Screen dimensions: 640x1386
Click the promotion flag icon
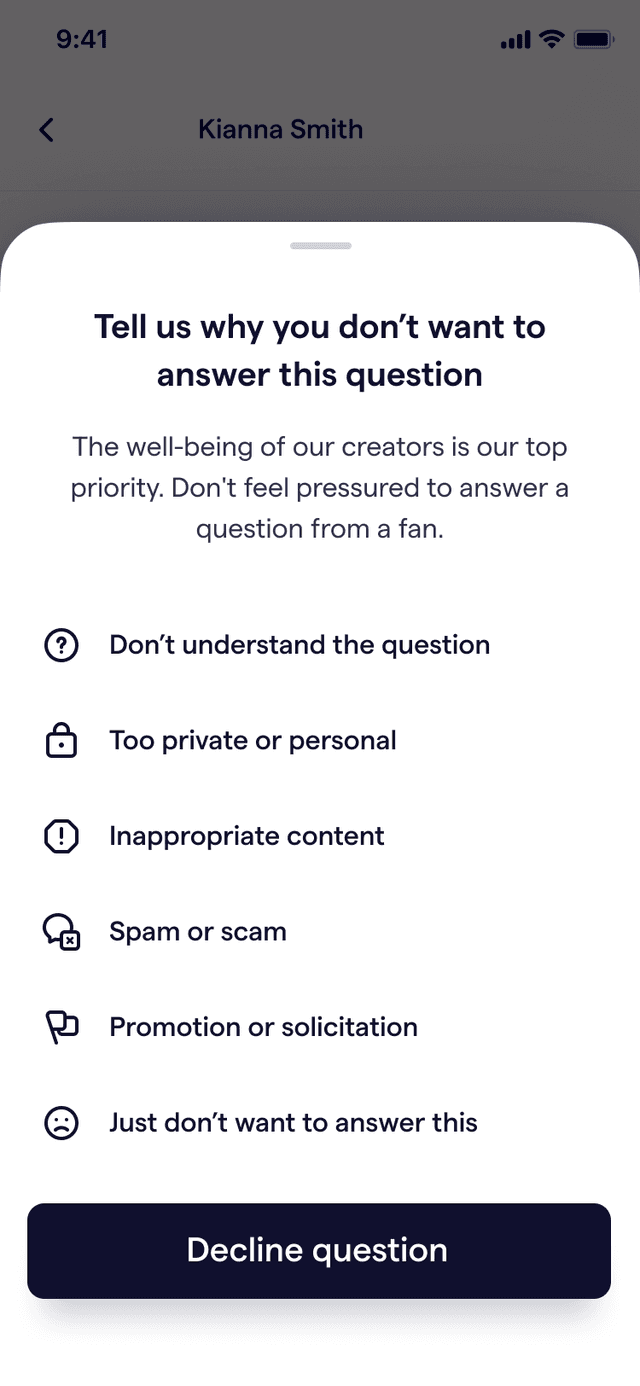click(62, 1027)
